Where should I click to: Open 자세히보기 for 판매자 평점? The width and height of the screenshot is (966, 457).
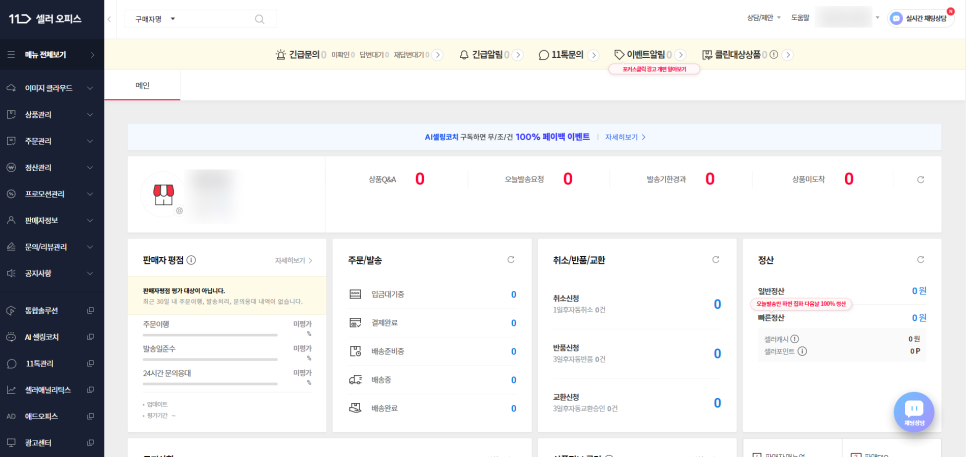click(294, 261)
